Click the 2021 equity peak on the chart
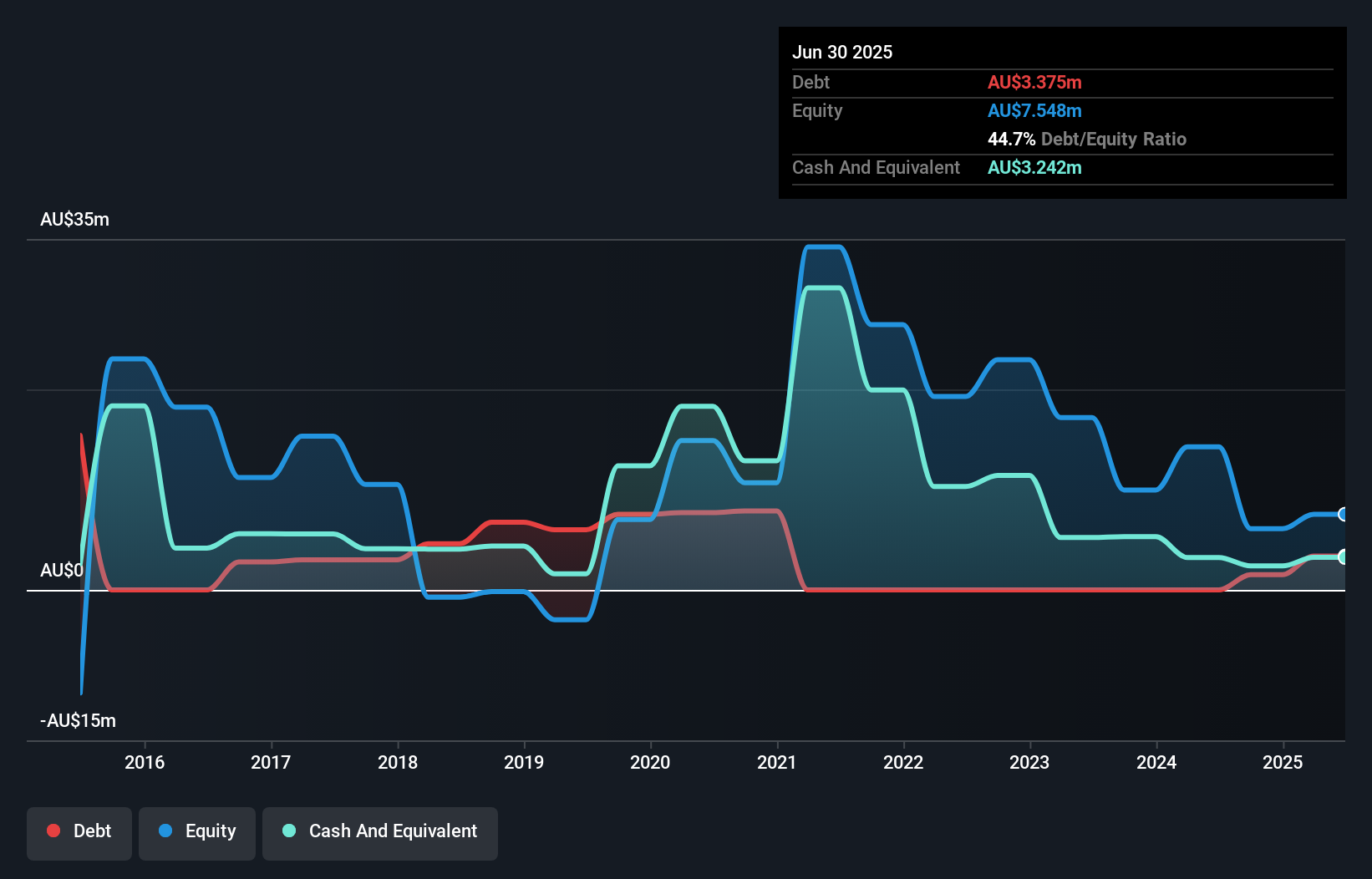This screenshot has height=879, width=1372. point(824,246)
